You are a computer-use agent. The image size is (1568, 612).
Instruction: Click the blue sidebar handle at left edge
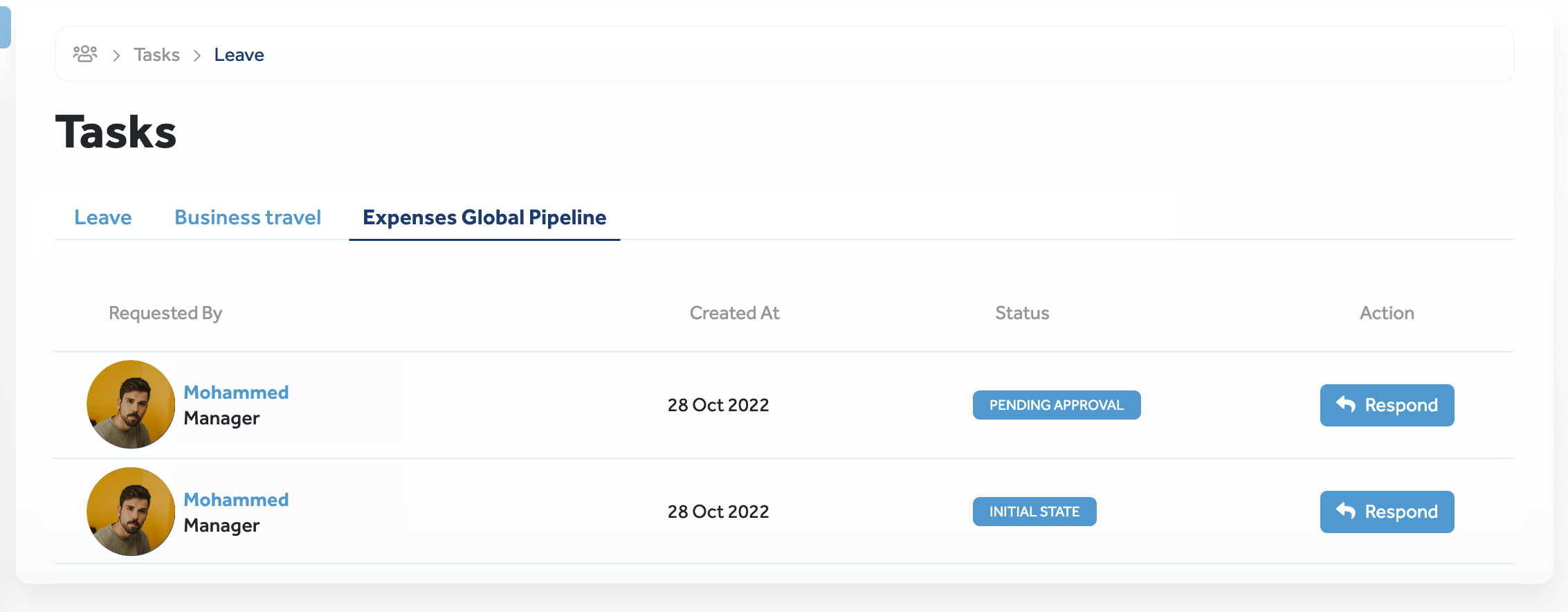tap(5, 26)
